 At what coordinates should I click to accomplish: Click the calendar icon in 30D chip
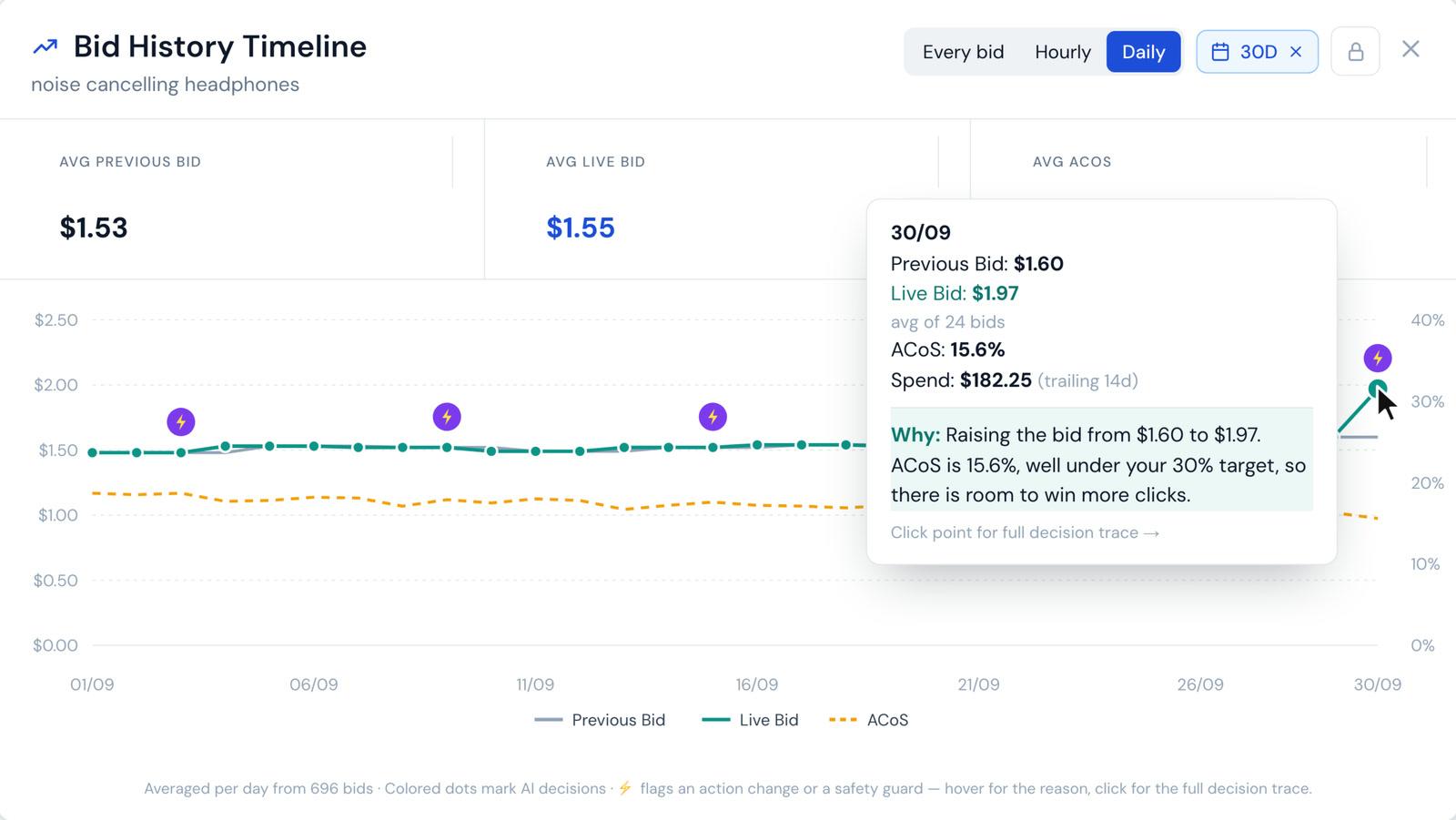click(x=1220, y=52)
